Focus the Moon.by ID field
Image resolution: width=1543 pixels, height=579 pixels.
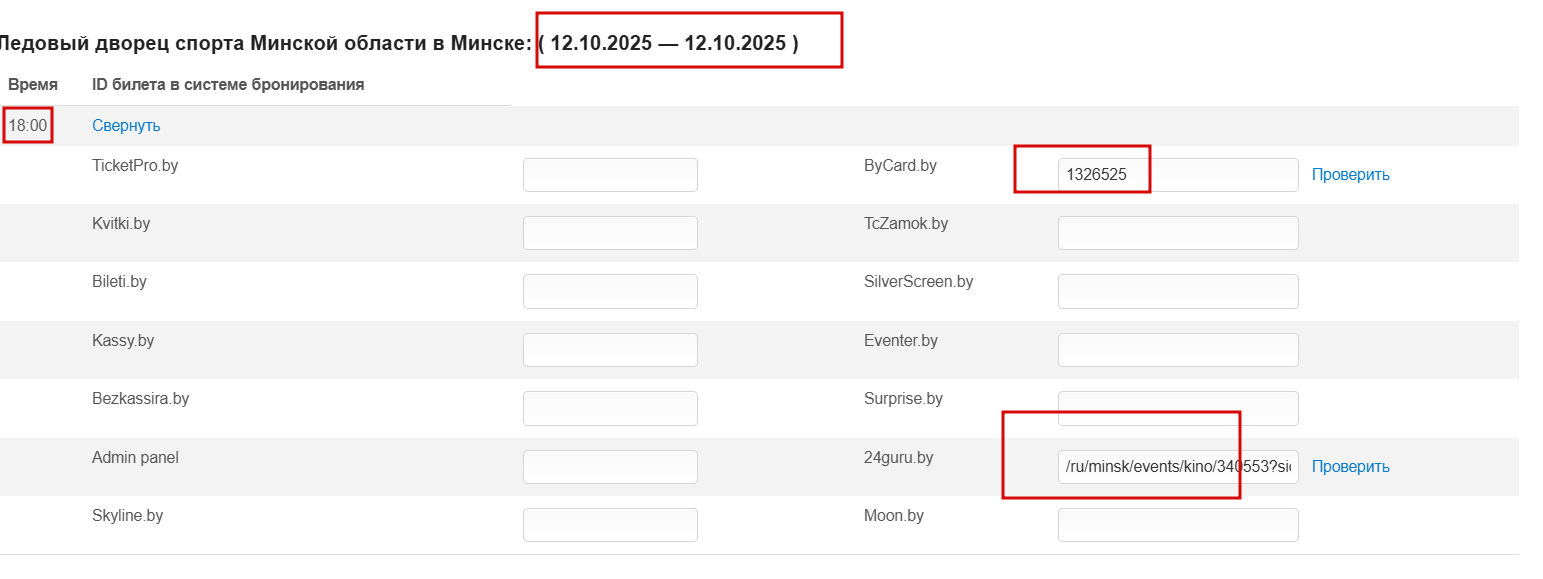1178,525
